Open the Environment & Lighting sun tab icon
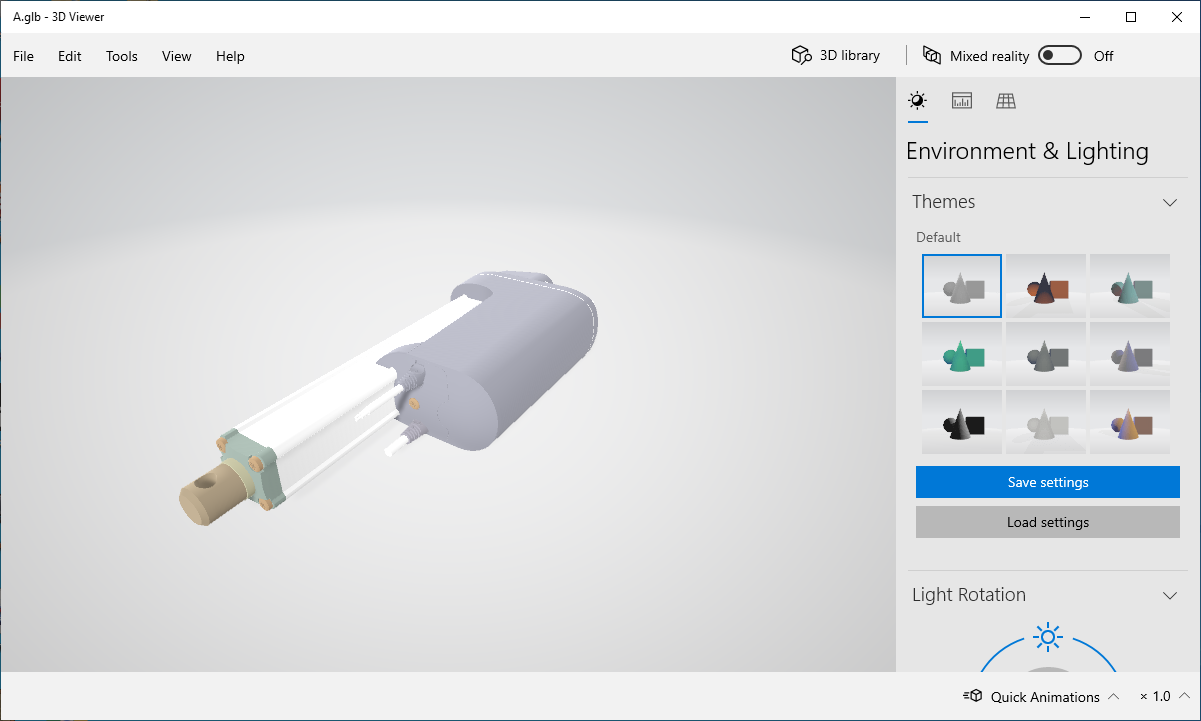Viewport: 1201px width, 721px height. [x=917, y=100]
